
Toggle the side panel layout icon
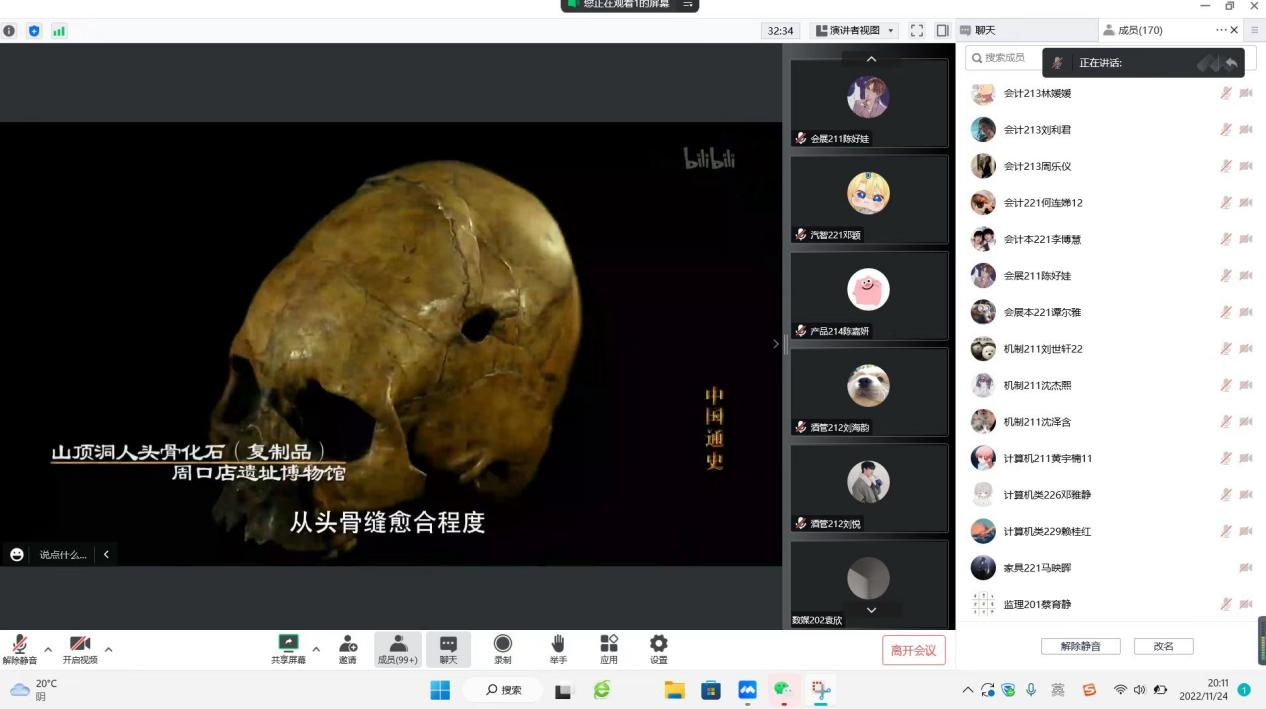click(942, 31)
